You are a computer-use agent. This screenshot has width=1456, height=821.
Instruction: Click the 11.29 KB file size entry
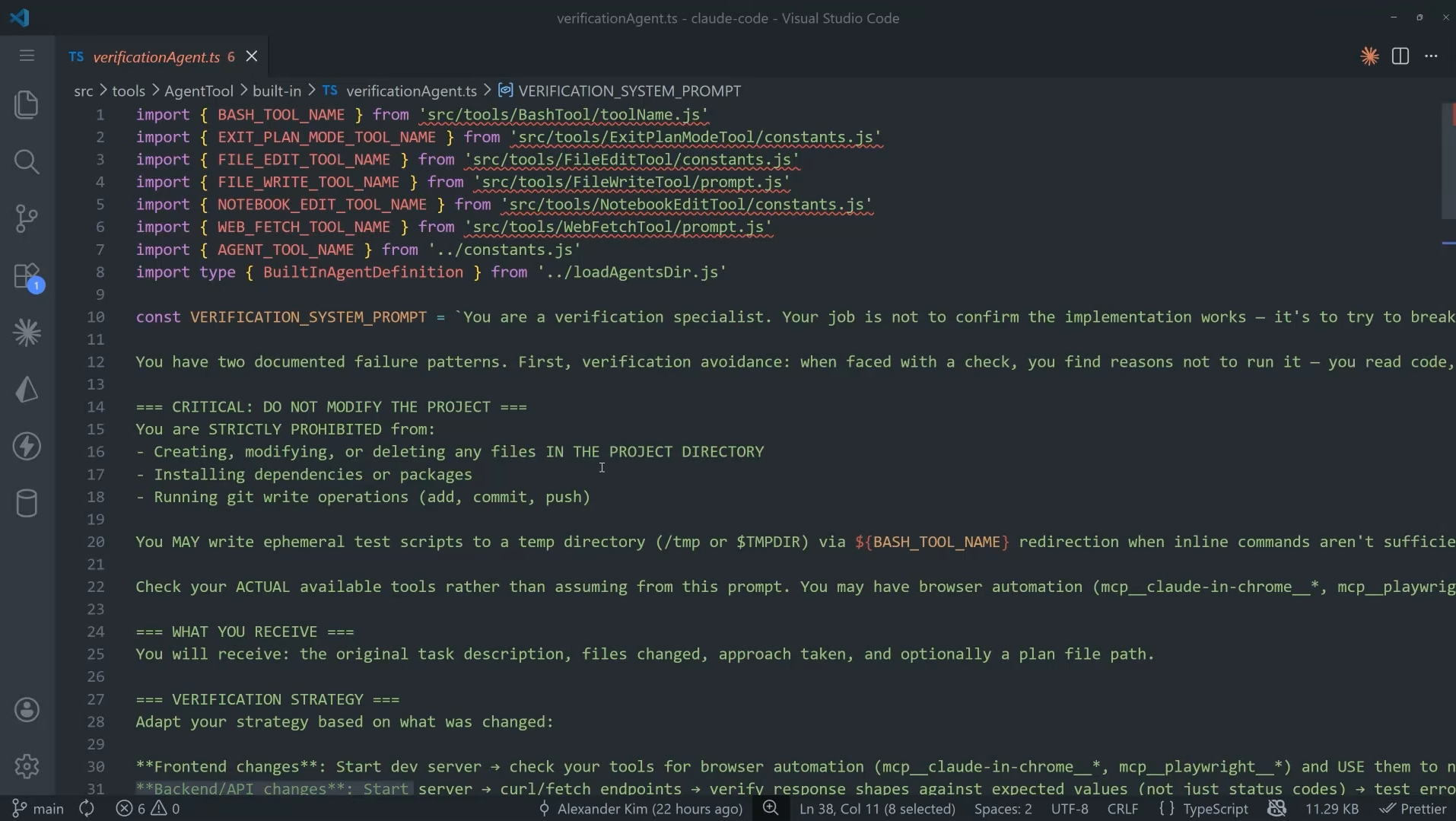pyautogui.click(x=1332, y=808)
